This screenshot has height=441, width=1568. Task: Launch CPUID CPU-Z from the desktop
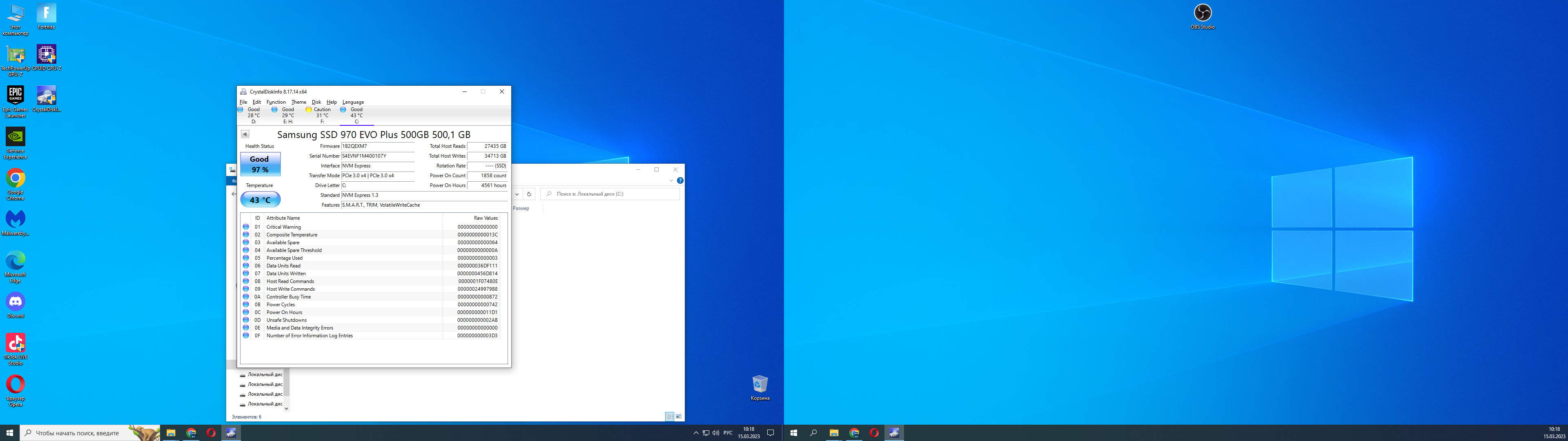coord(46,58)
